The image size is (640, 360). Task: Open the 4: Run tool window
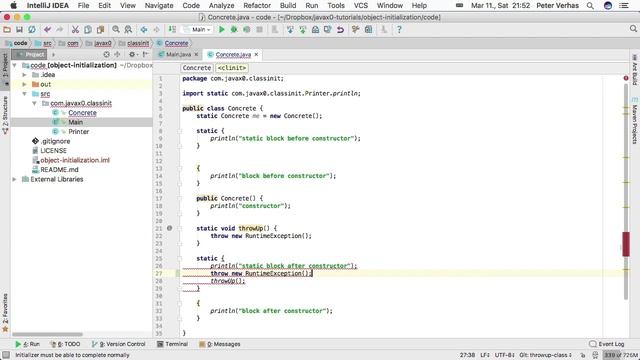pyautogui.click(x=27, y=344)
